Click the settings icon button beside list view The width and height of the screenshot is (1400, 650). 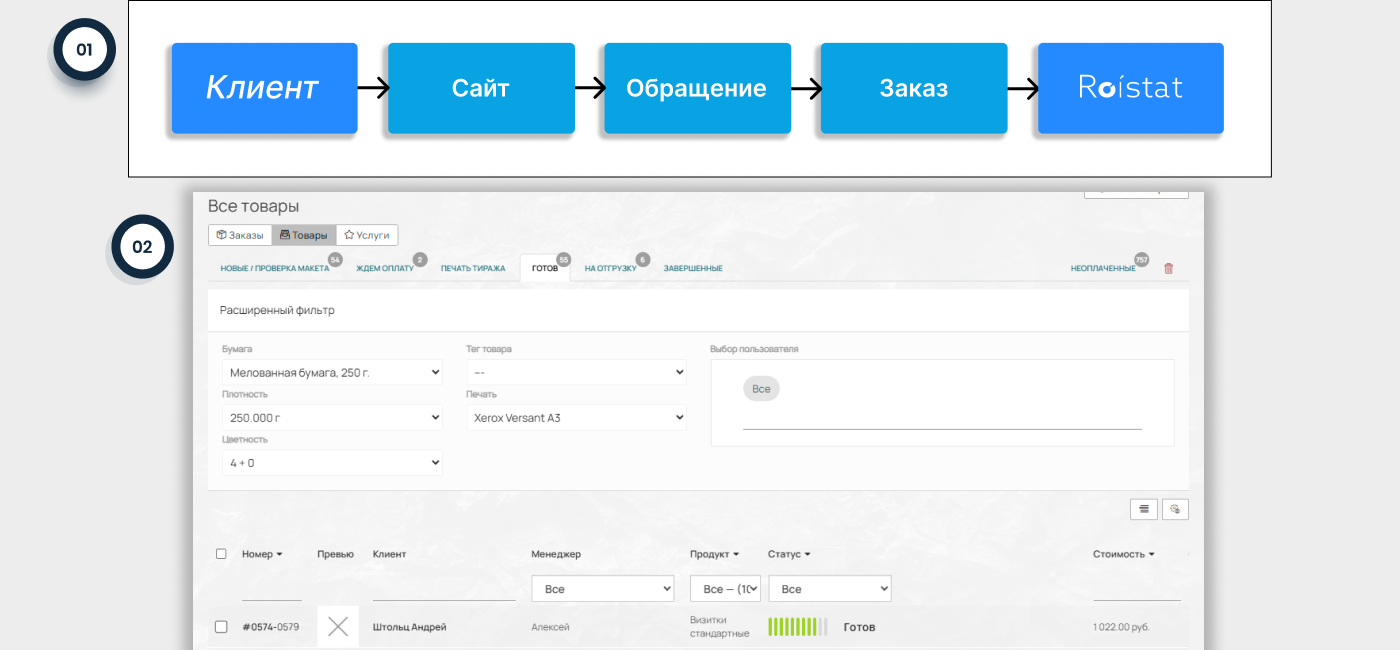point(1175,509)
